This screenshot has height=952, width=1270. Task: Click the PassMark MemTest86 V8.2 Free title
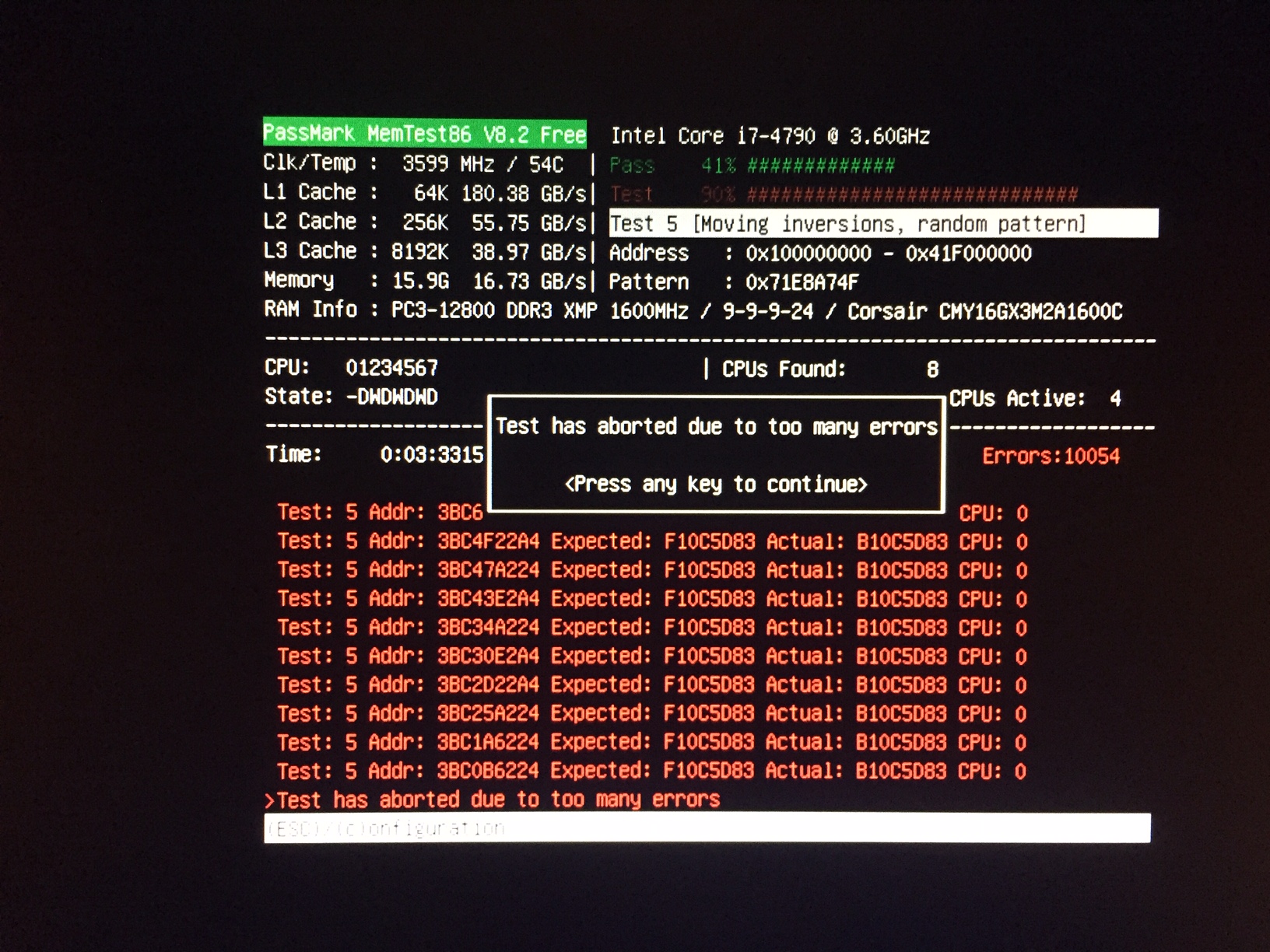tap(425, 133)
